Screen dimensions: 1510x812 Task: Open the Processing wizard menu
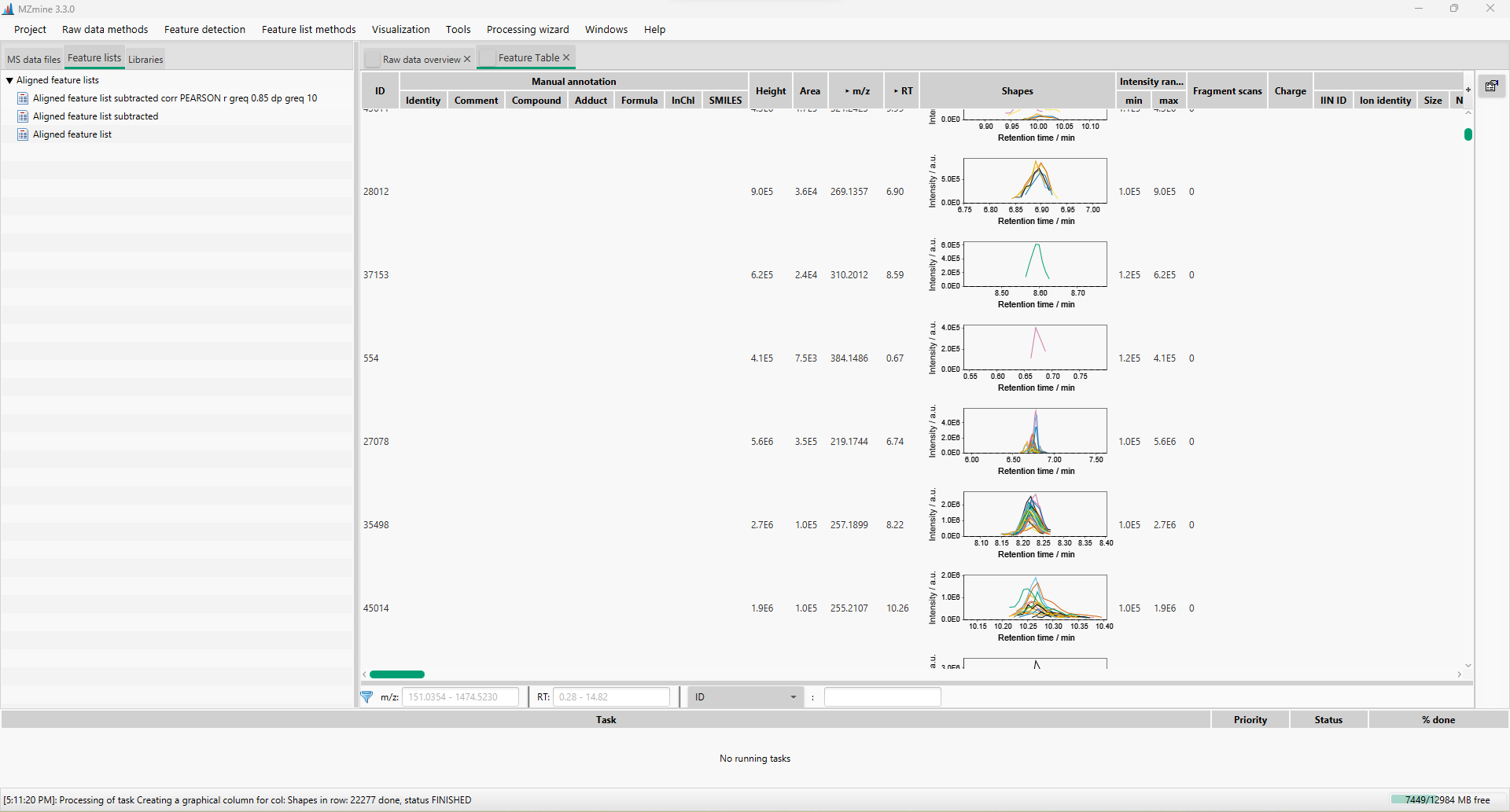tap(528, 29)
